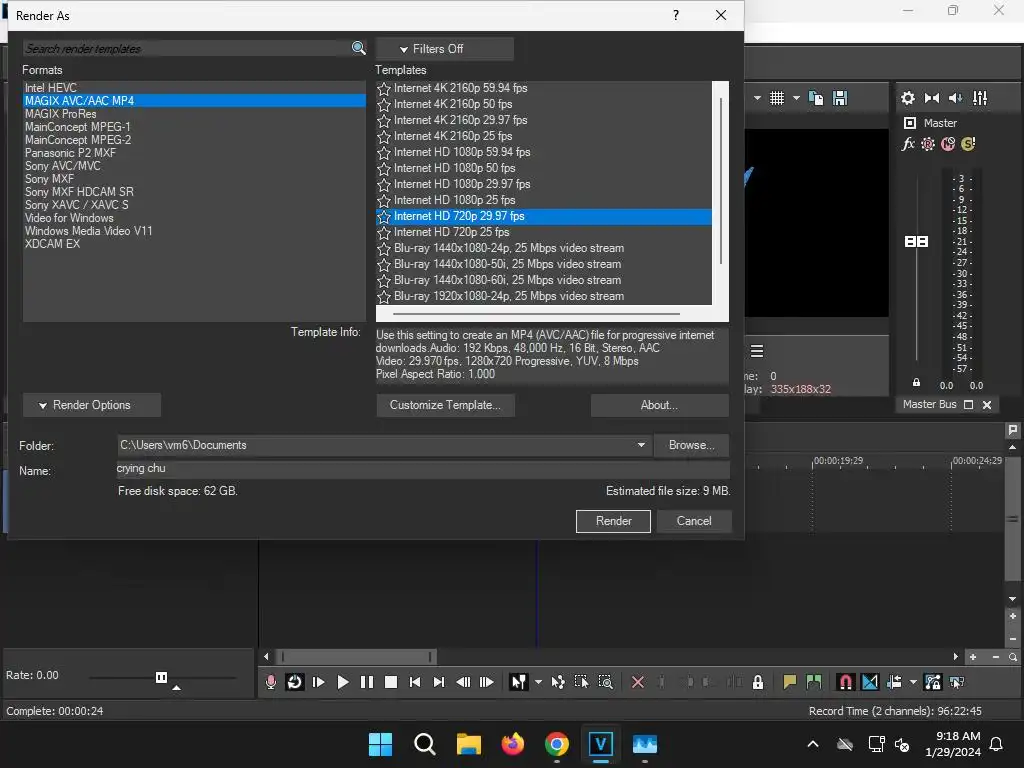1024x768 pixels.
Task: Open the Folder path dropdown arrow
Action: (641, 445)
